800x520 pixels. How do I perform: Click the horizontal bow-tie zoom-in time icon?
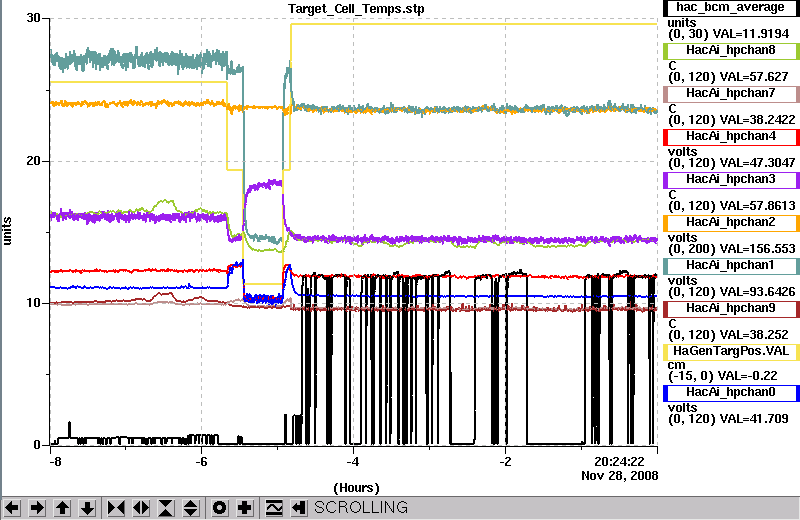(x=116, y=508)
